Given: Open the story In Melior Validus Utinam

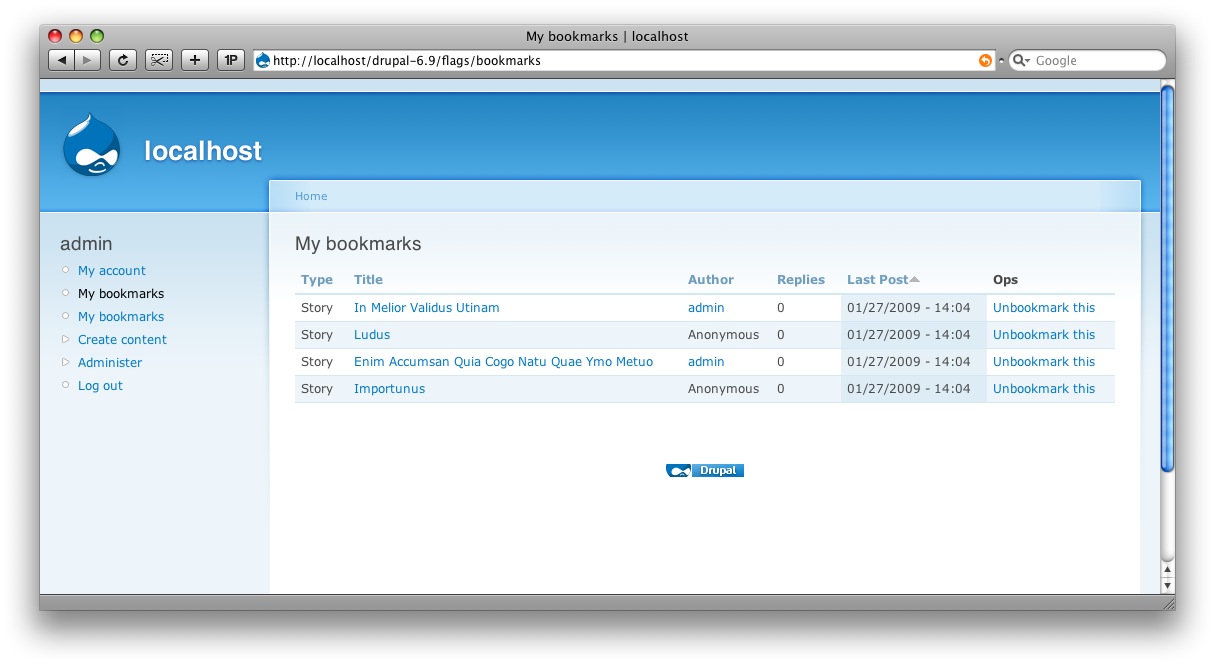Looking at the screenshot, I should coord(426,307).
